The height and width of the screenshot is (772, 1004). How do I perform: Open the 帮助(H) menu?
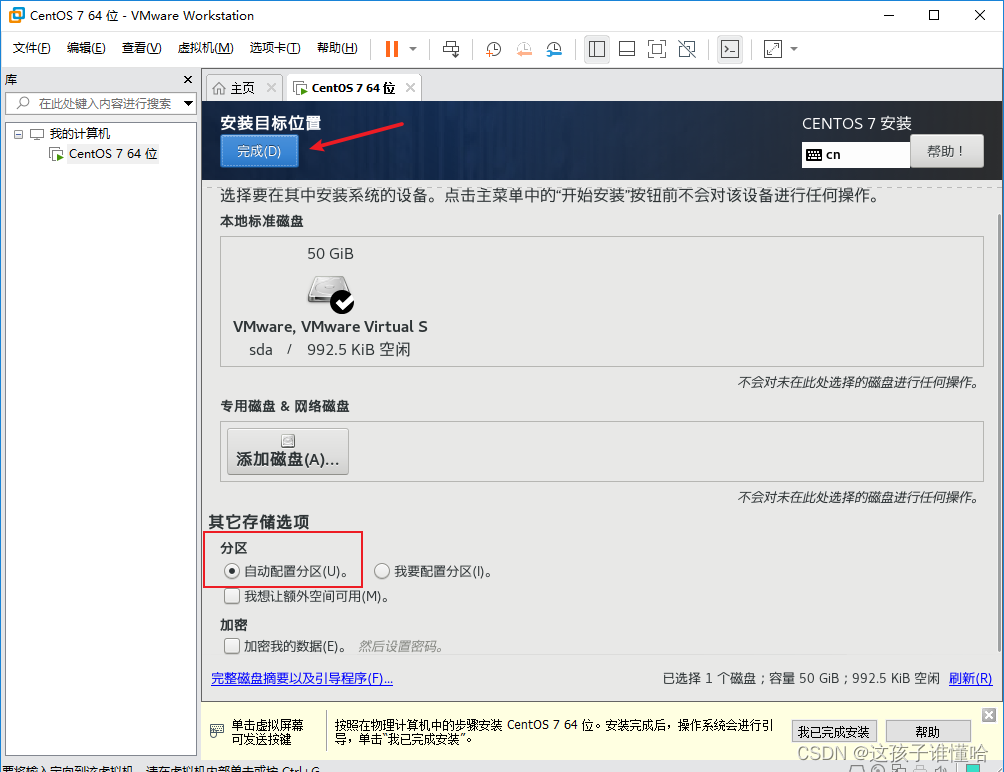coord(337,48)
